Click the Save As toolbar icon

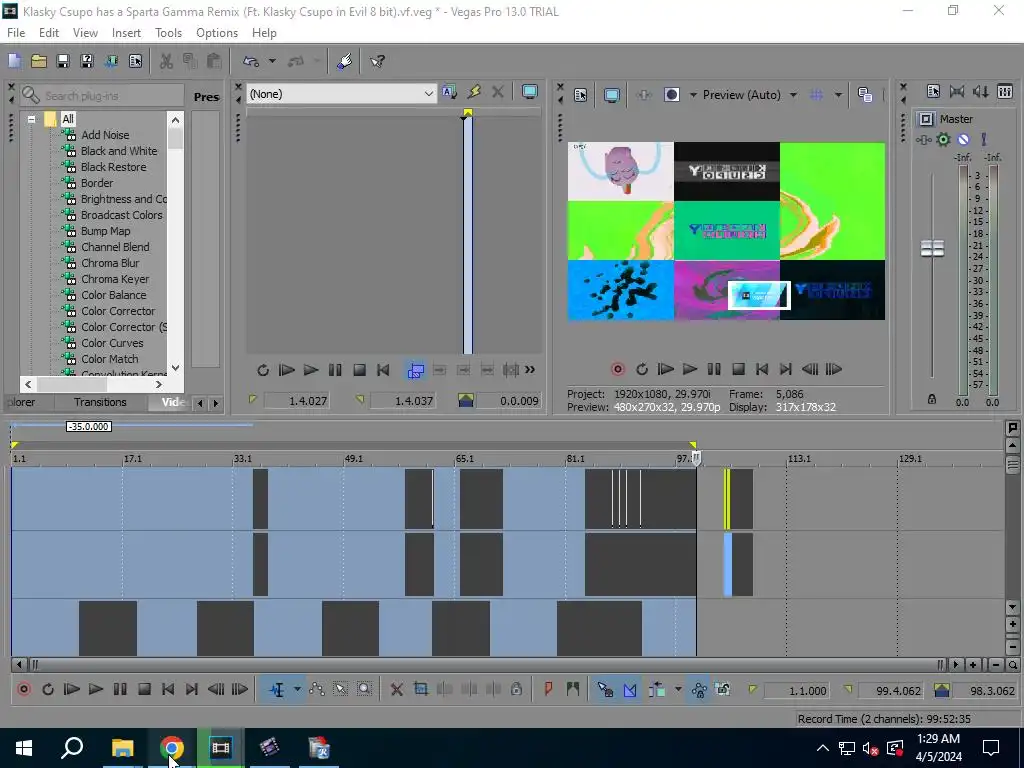coord(87,61)
